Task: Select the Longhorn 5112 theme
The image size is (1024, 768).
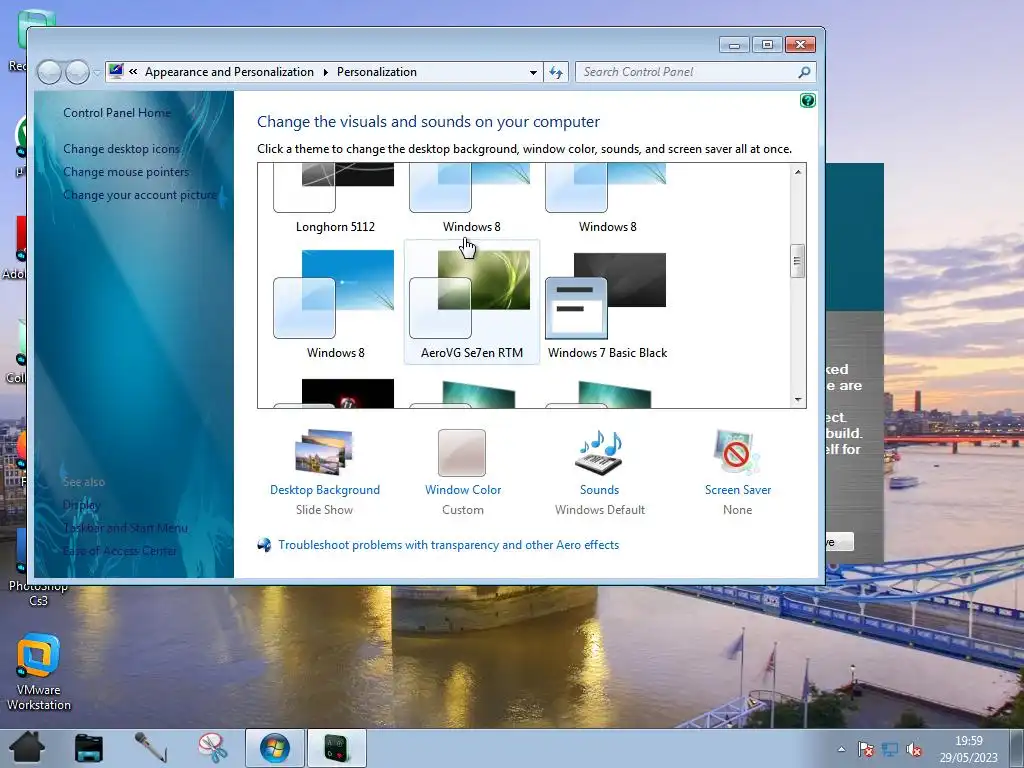Action: tap(335, 199)
